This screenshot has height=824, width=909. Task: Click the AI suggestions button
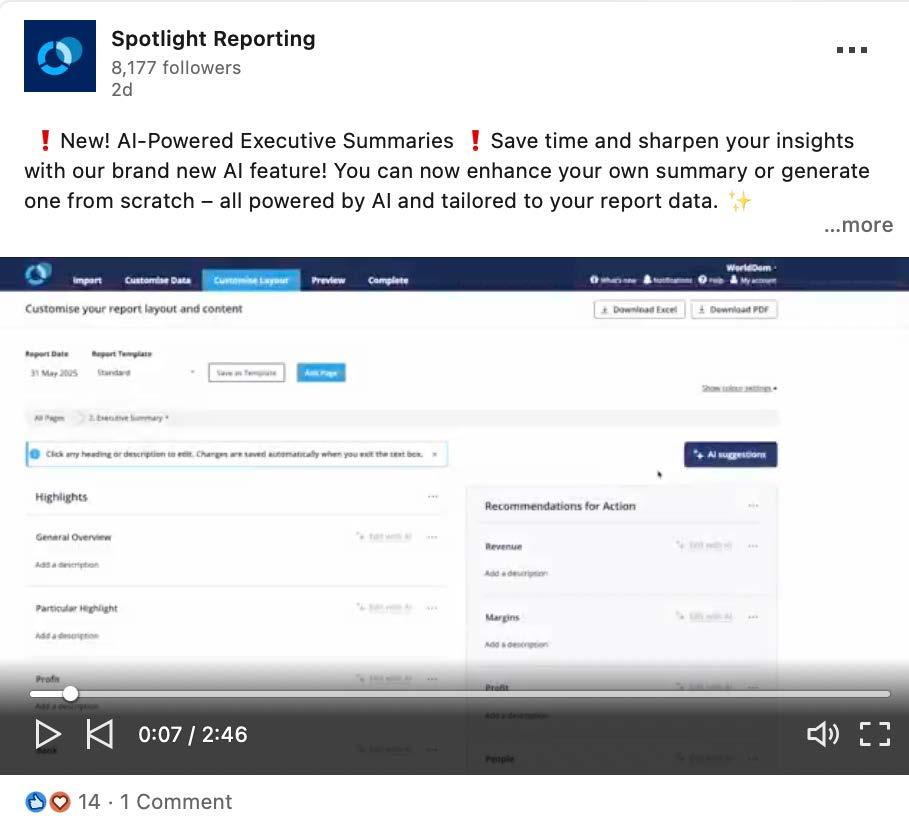(730, 455)
